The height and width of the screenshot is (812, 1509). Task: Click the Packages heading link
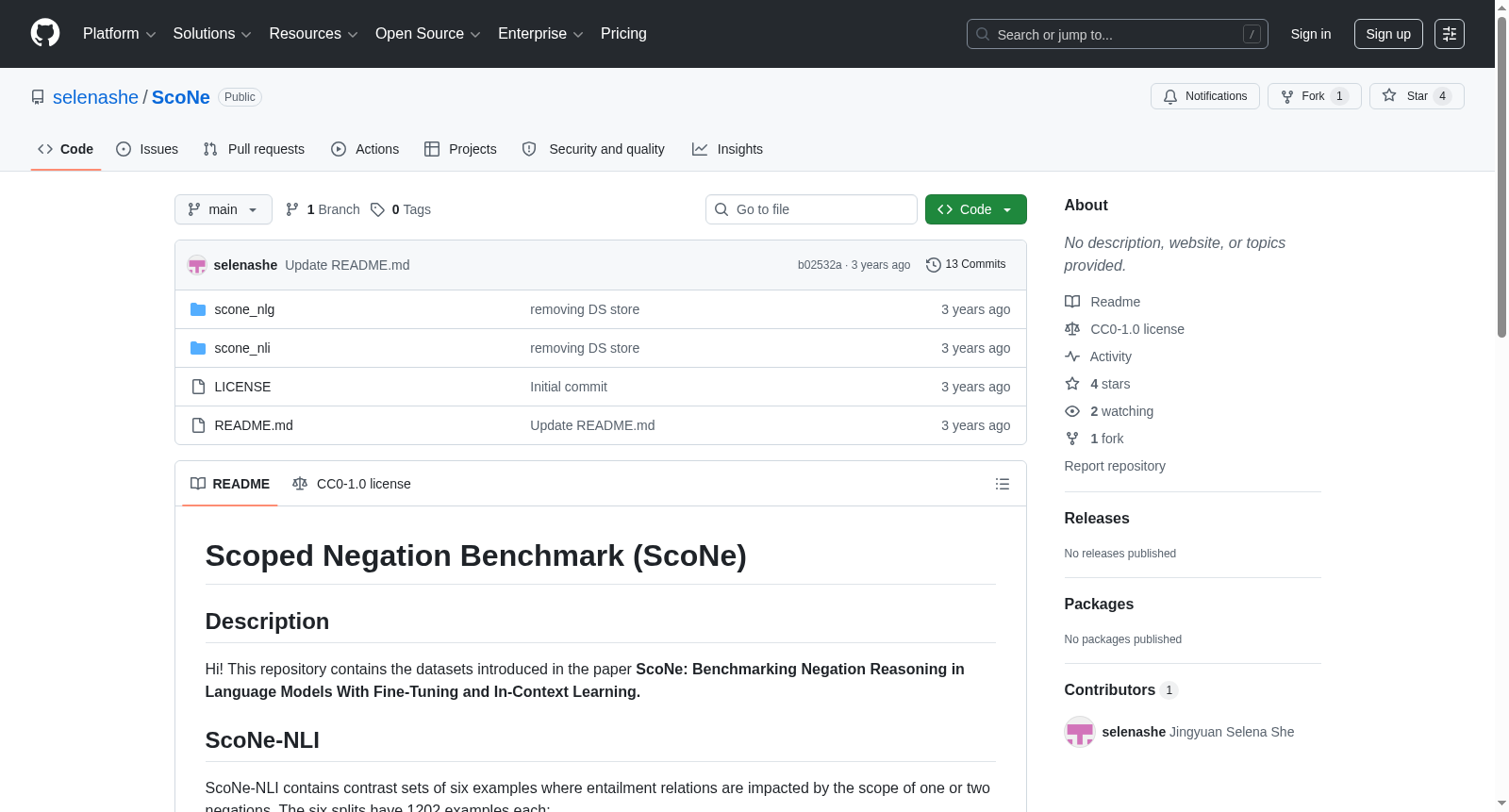1099,605
